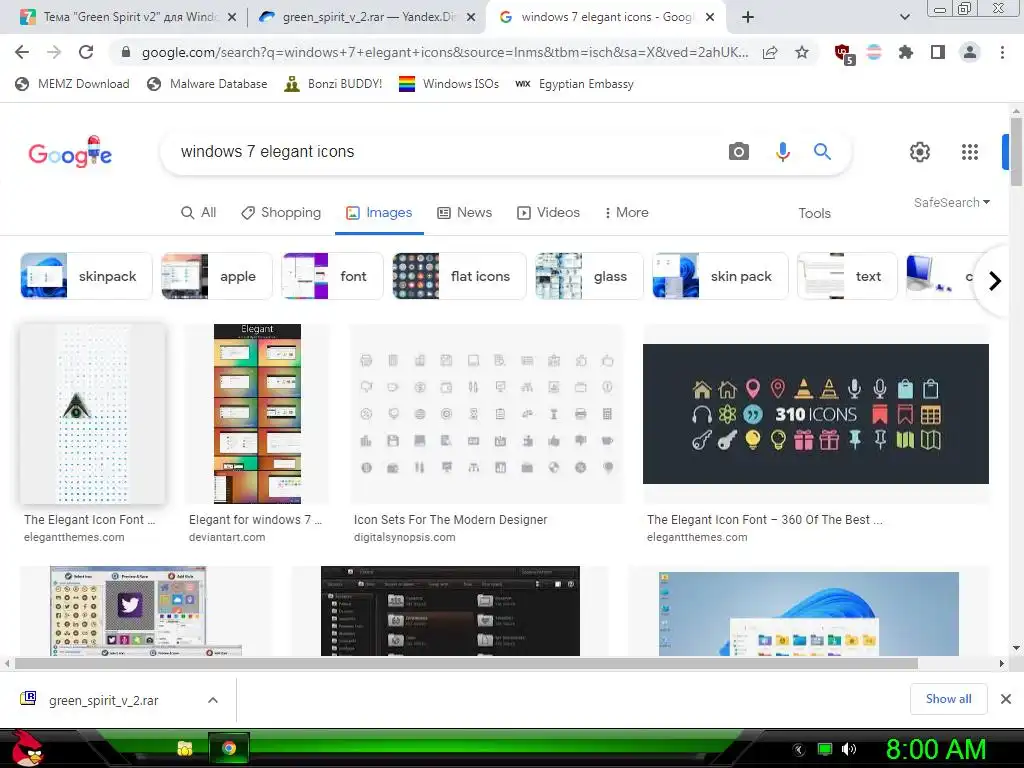The image size is (1024, 768).
Task: Share this page from address bar
Action: [770, 52]
